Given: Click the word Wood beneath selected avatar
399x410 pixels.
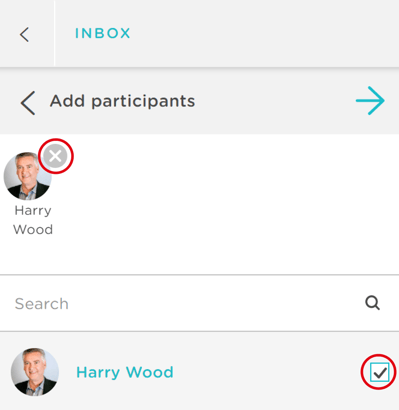Looking at the screenshot, I should pos(33,230).
